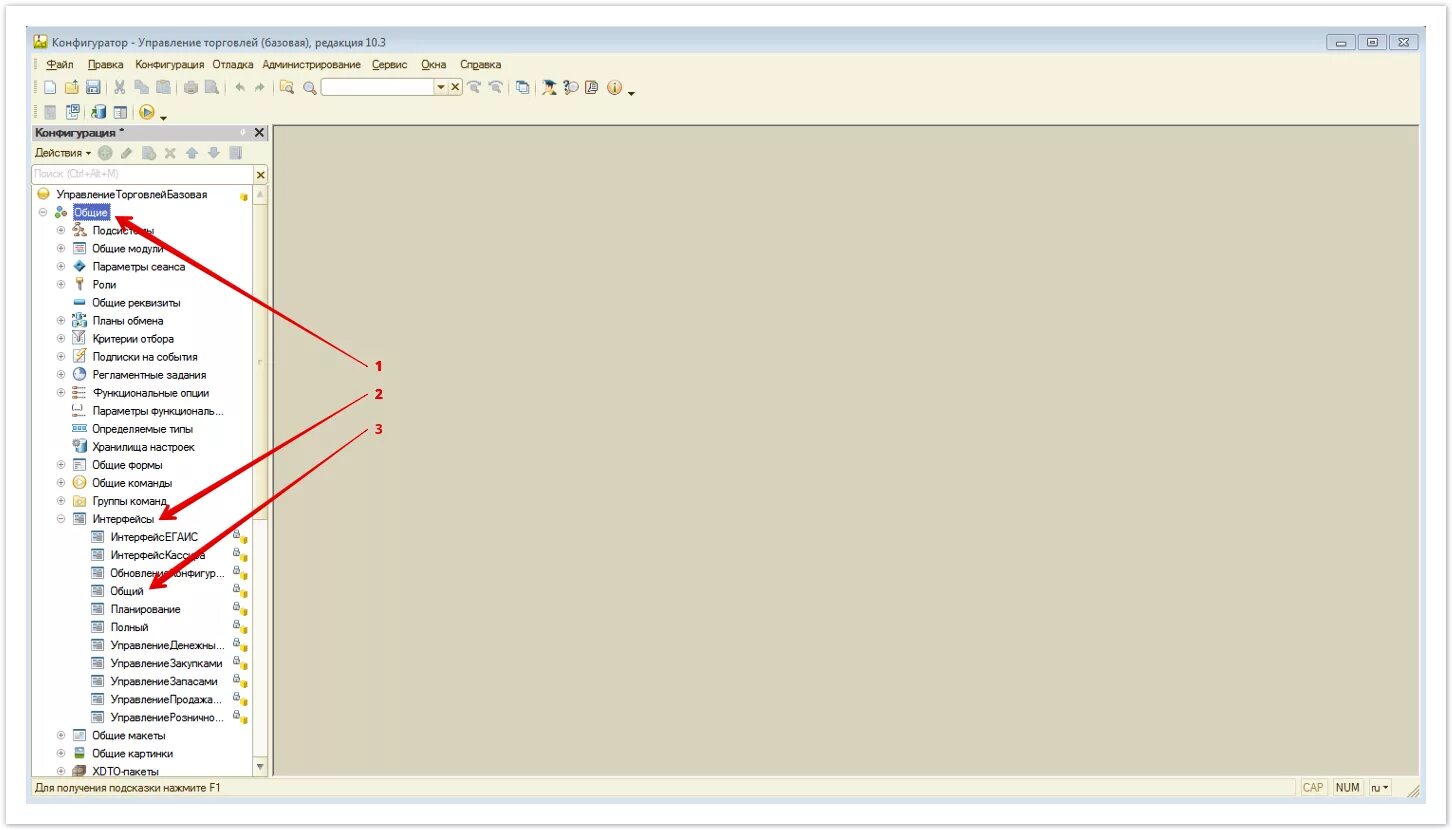1452x830 pixels.
Task: Open the Действия dropdown menu
Action: 63,153
